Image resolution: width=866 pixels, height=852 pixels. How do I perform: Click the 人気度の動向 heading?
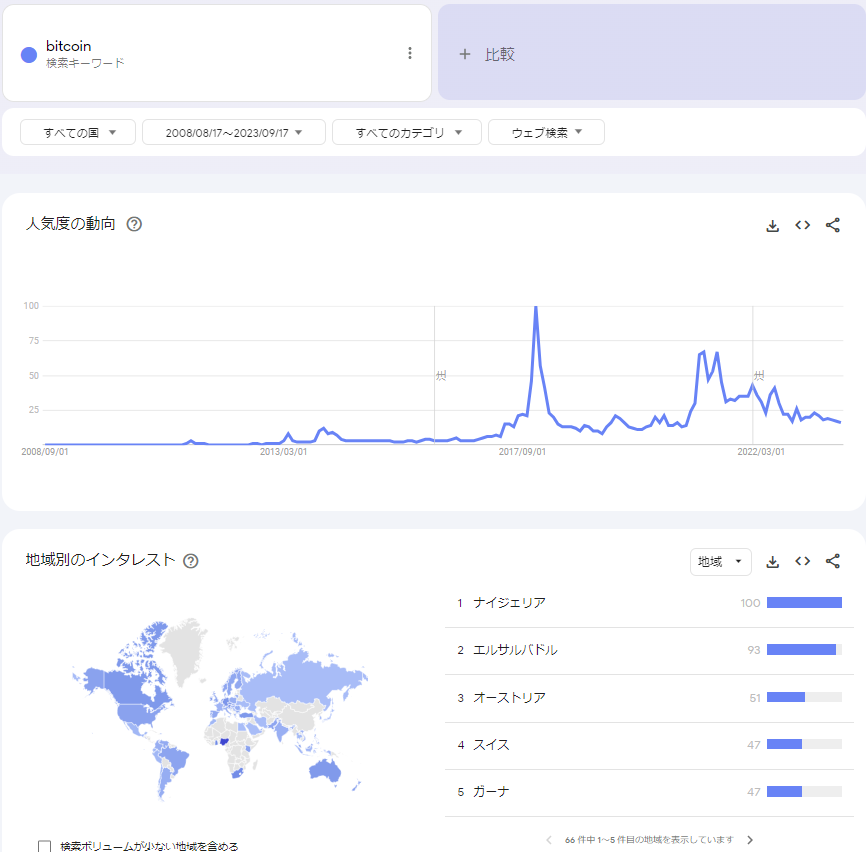tap(71, 224)
